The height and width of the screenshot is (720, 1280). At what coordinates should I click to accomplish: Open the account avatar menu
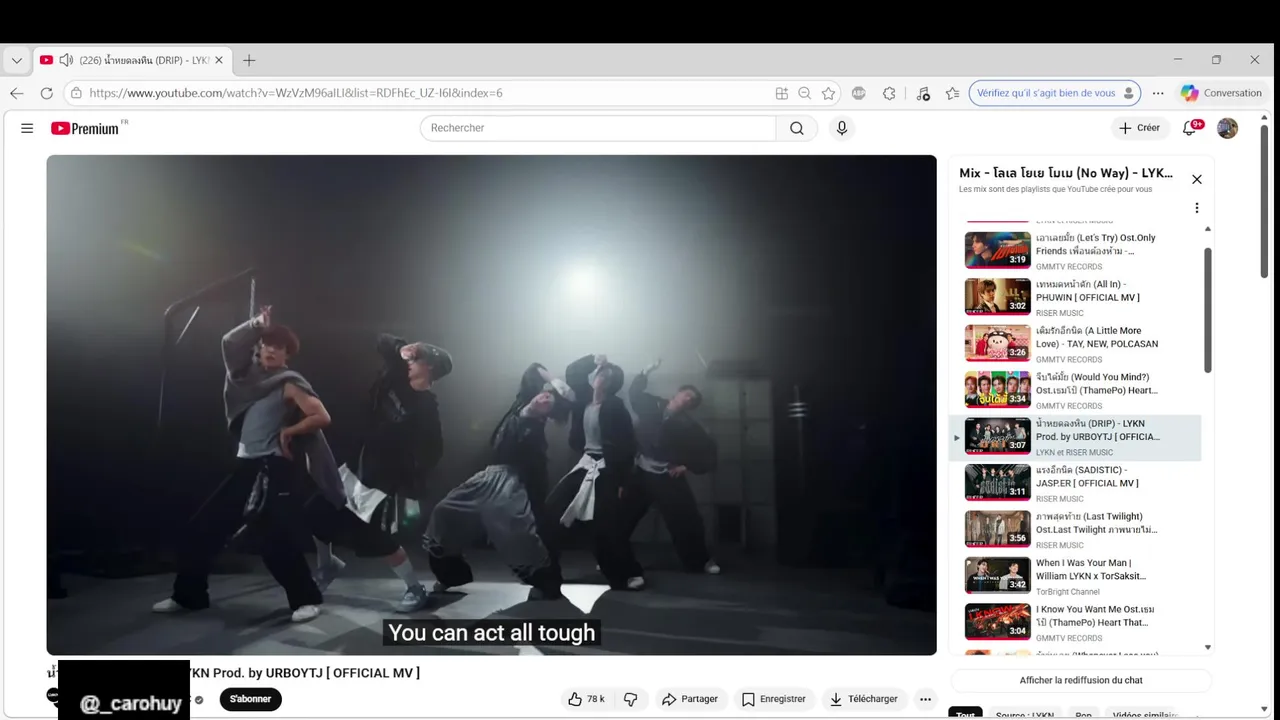1228,128
